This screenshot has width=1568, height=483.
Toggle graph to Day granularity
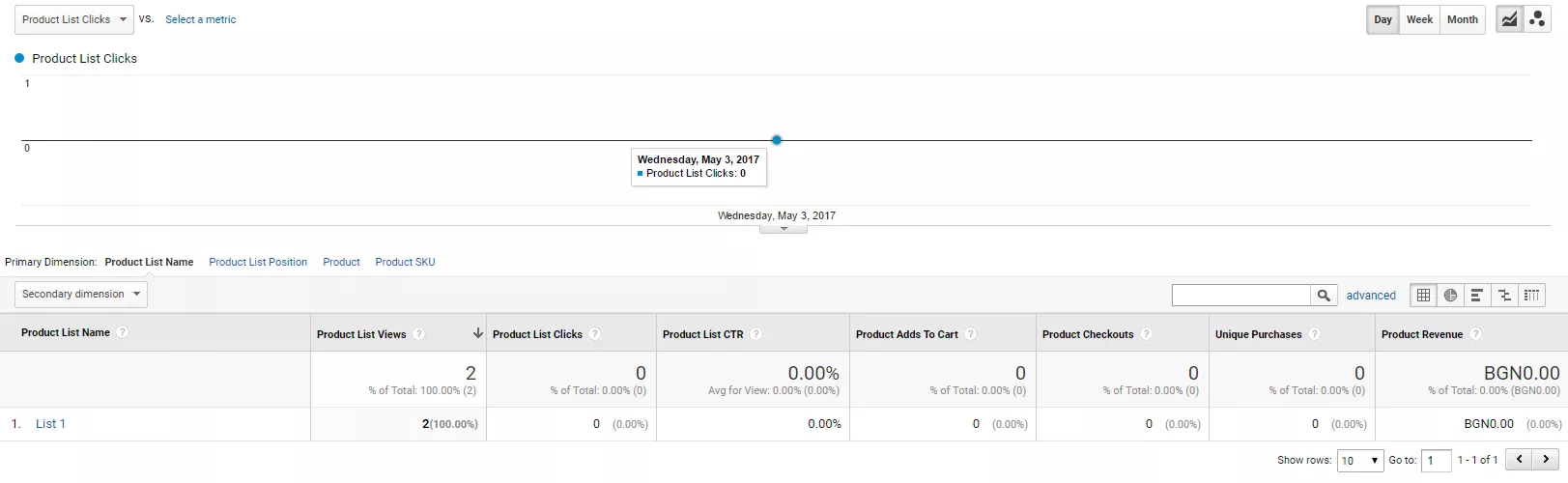1383,19
